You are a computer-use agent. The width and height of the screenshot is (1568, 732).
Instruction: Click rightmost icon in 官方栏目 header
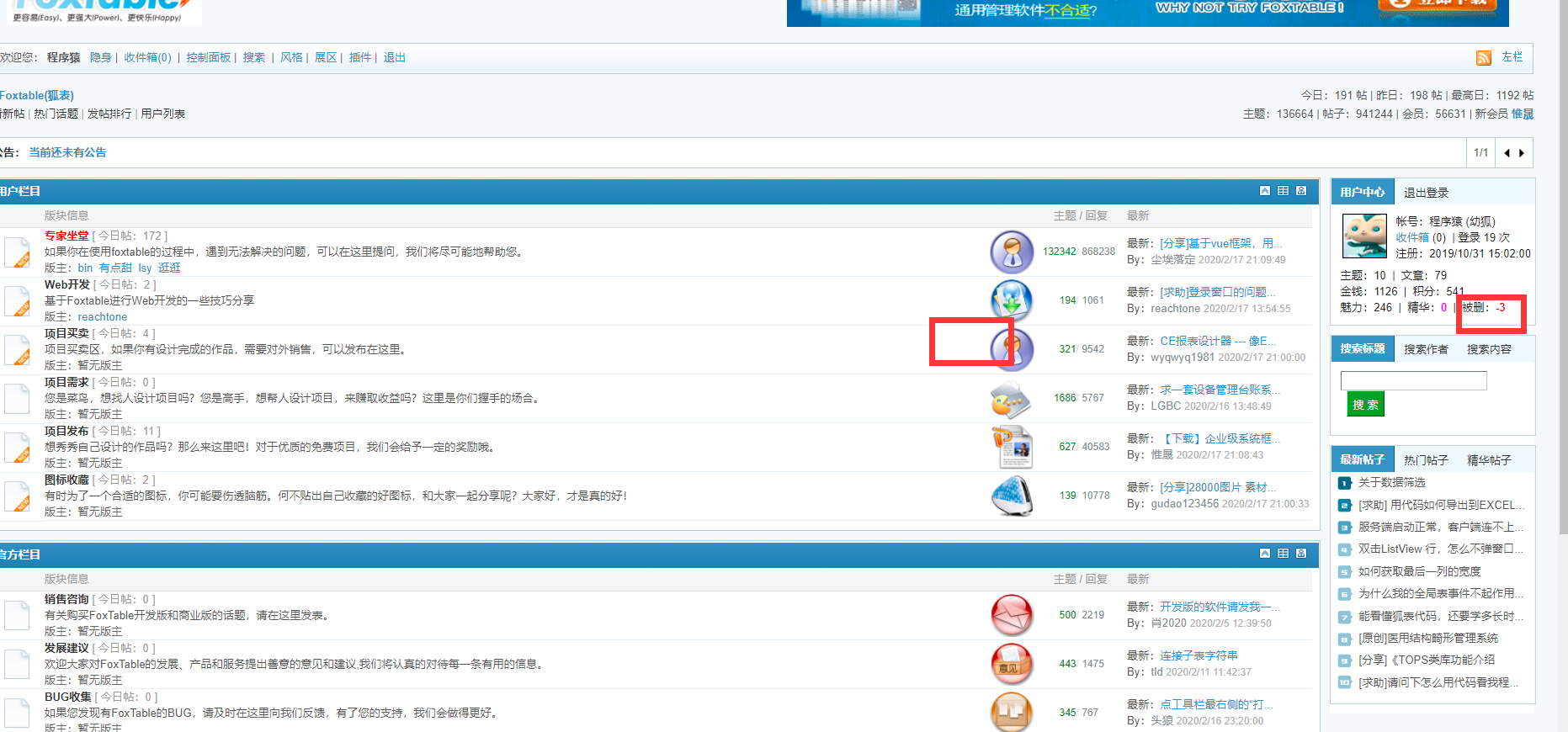[x=1301, y=554]
